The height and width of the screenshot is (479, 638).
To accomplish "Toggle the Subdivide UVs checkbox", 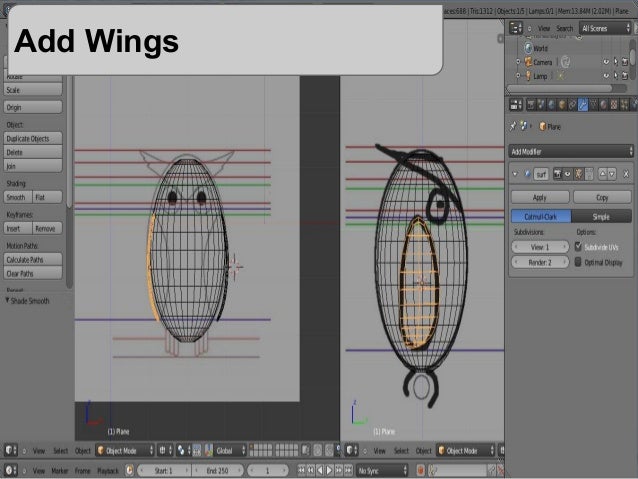I will (580, 247).
